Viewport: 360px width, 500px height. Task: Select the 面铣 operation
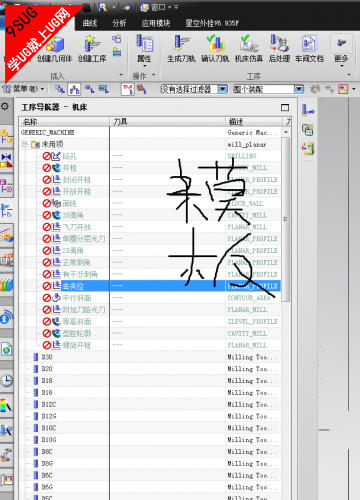(x=69, y=203)
